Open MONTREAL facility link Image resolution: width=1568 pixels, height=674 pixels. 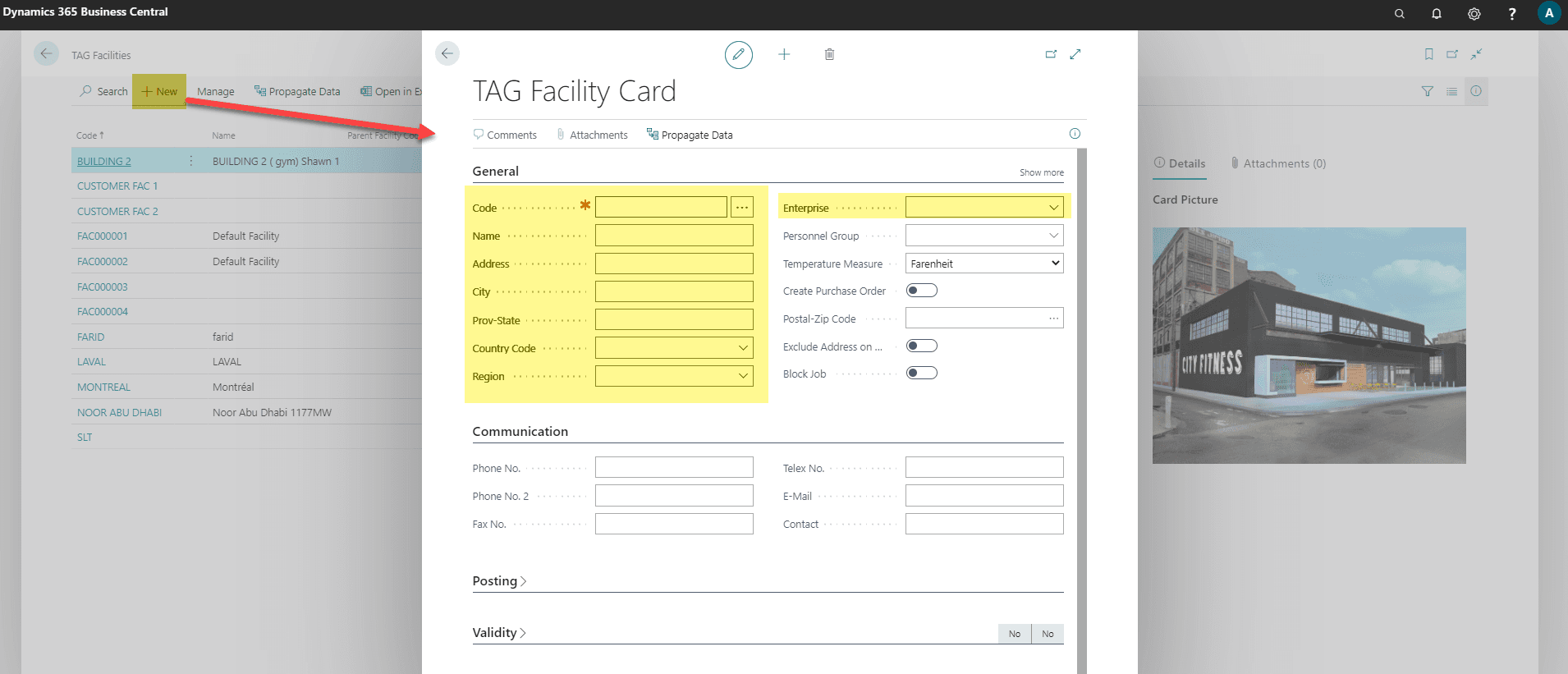[x=103, y=387]
